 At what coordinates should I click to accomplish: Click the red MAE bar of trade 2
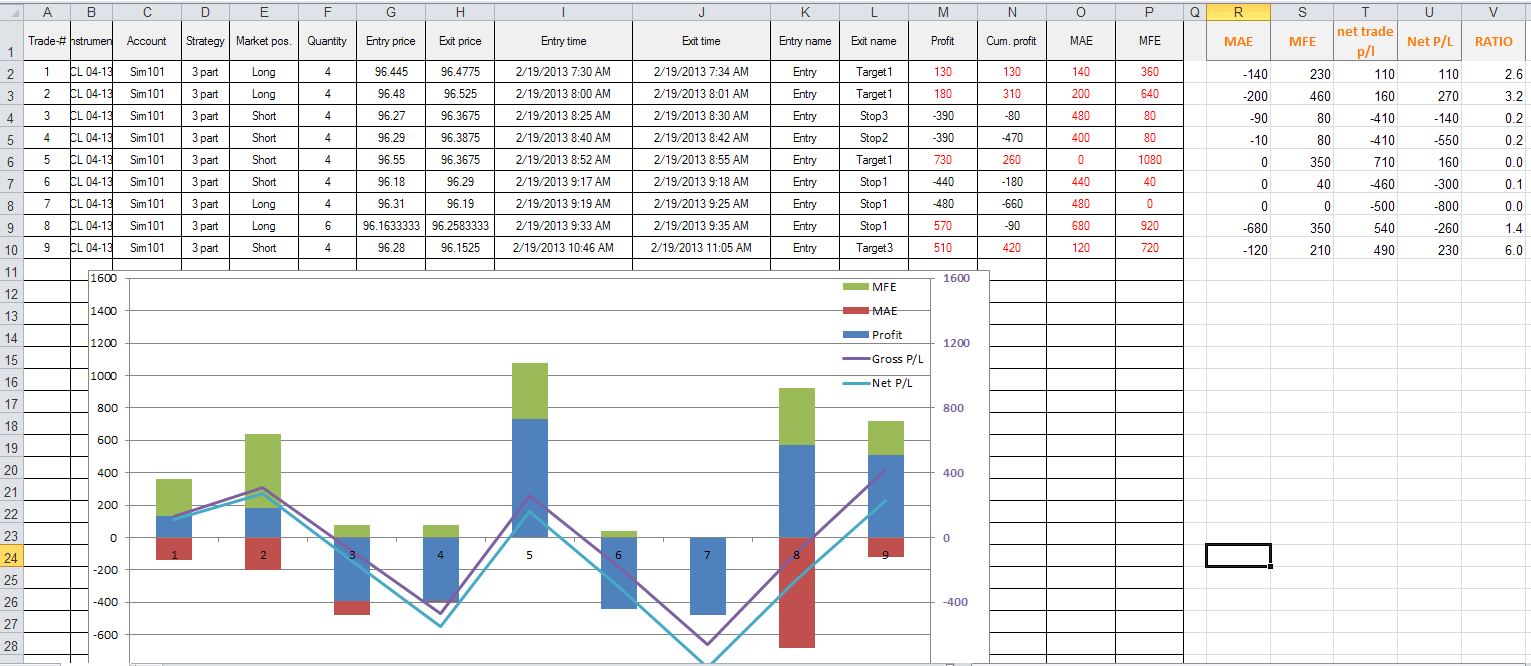coord(263,554)
